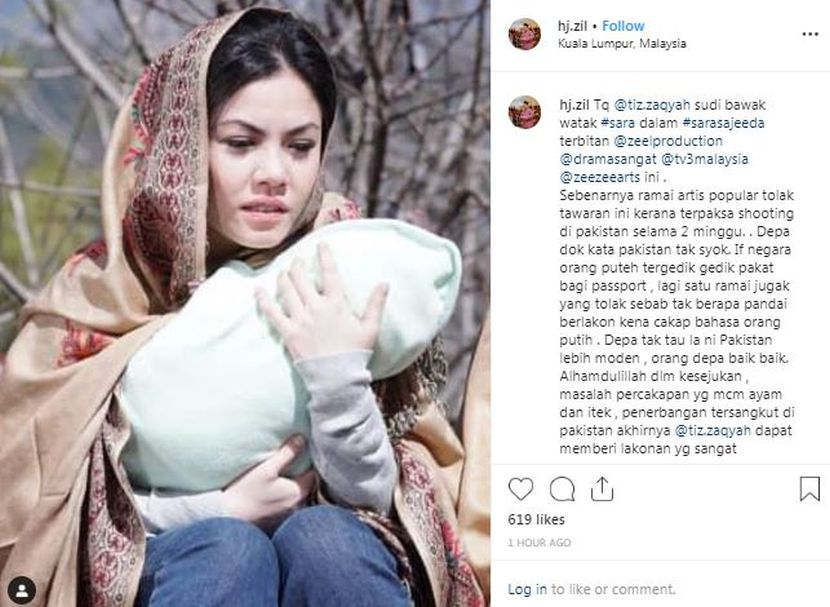This screenshot has height=607, width=830.
Task: Save post with the bookmark icon
Action: coord(809,488)
